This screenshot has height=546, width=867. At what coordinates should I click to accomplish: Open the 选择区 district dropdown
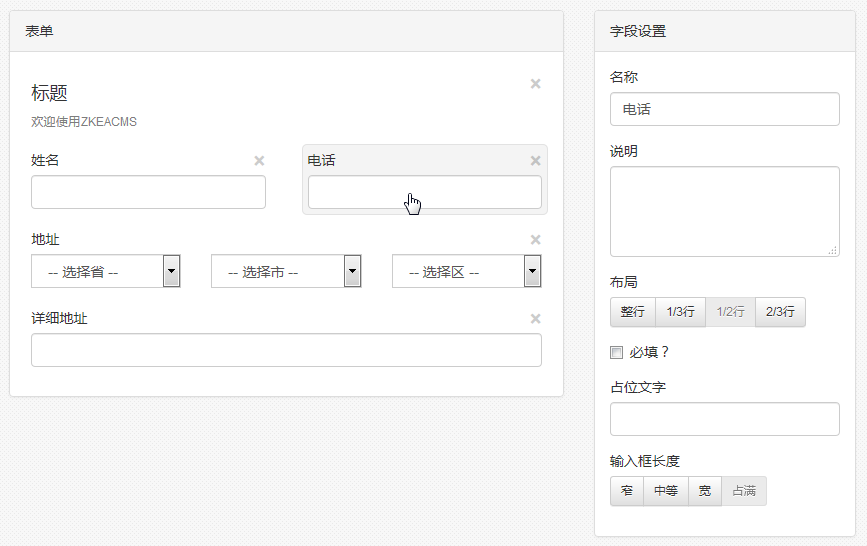coord(467,271)
